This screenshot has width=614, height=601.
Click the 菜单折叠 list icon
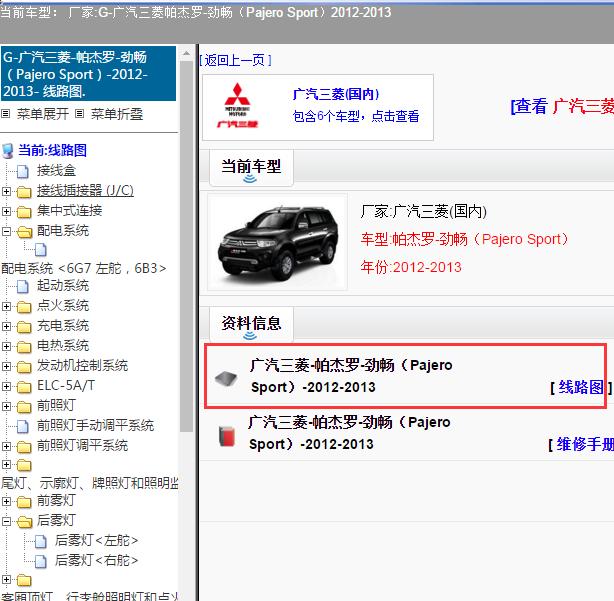(79, 114)
